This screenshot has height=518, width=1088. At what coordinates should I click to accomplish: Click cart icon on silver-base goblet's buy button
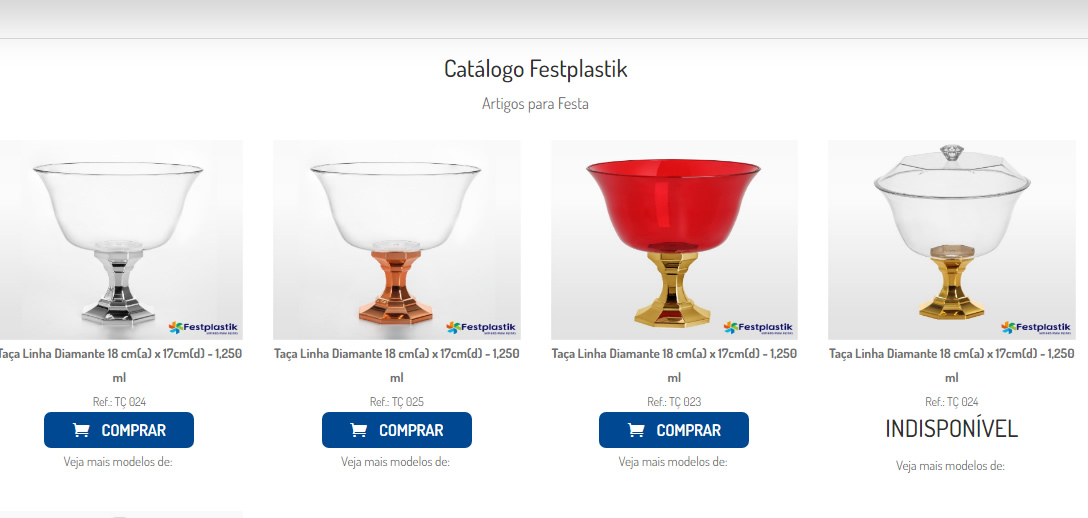(81, 431)
